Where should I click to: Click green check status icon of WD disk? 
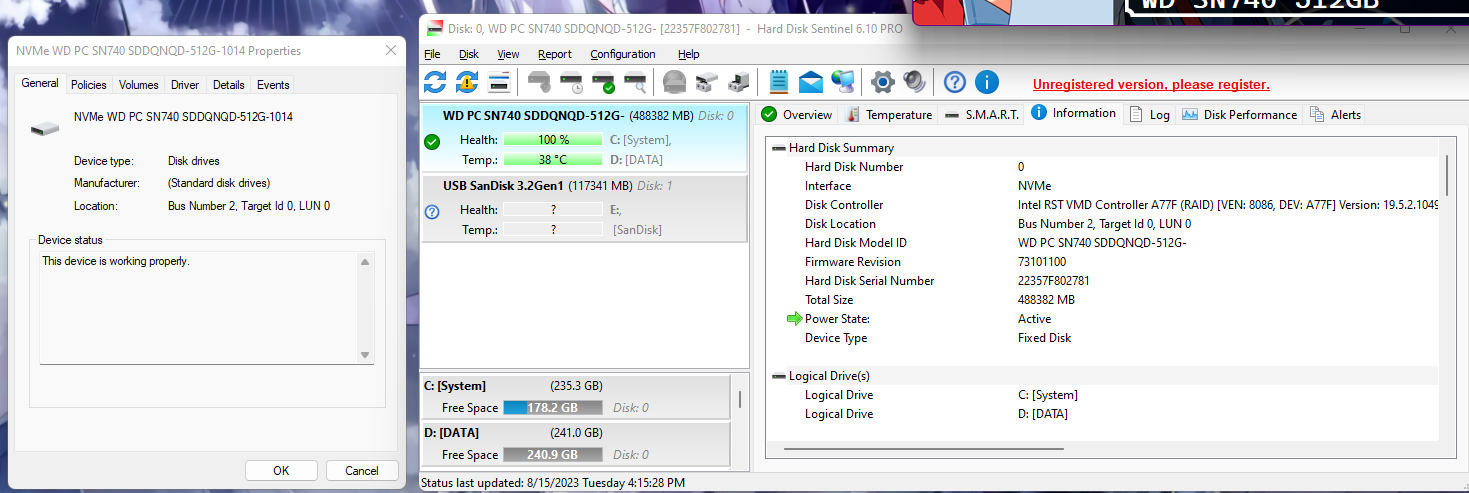coord(432,142)
